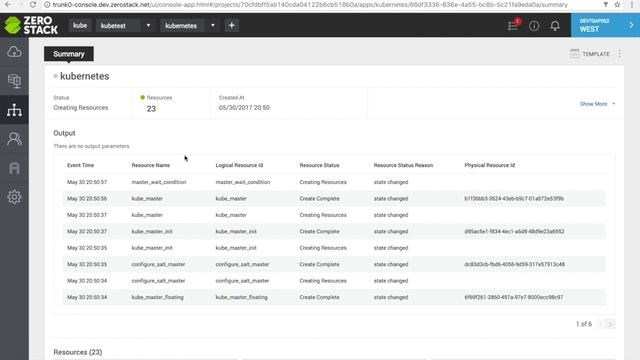Click the browser filter icon beside star
The width and height of the screenshot is (640, 360).
coord(606,4)
